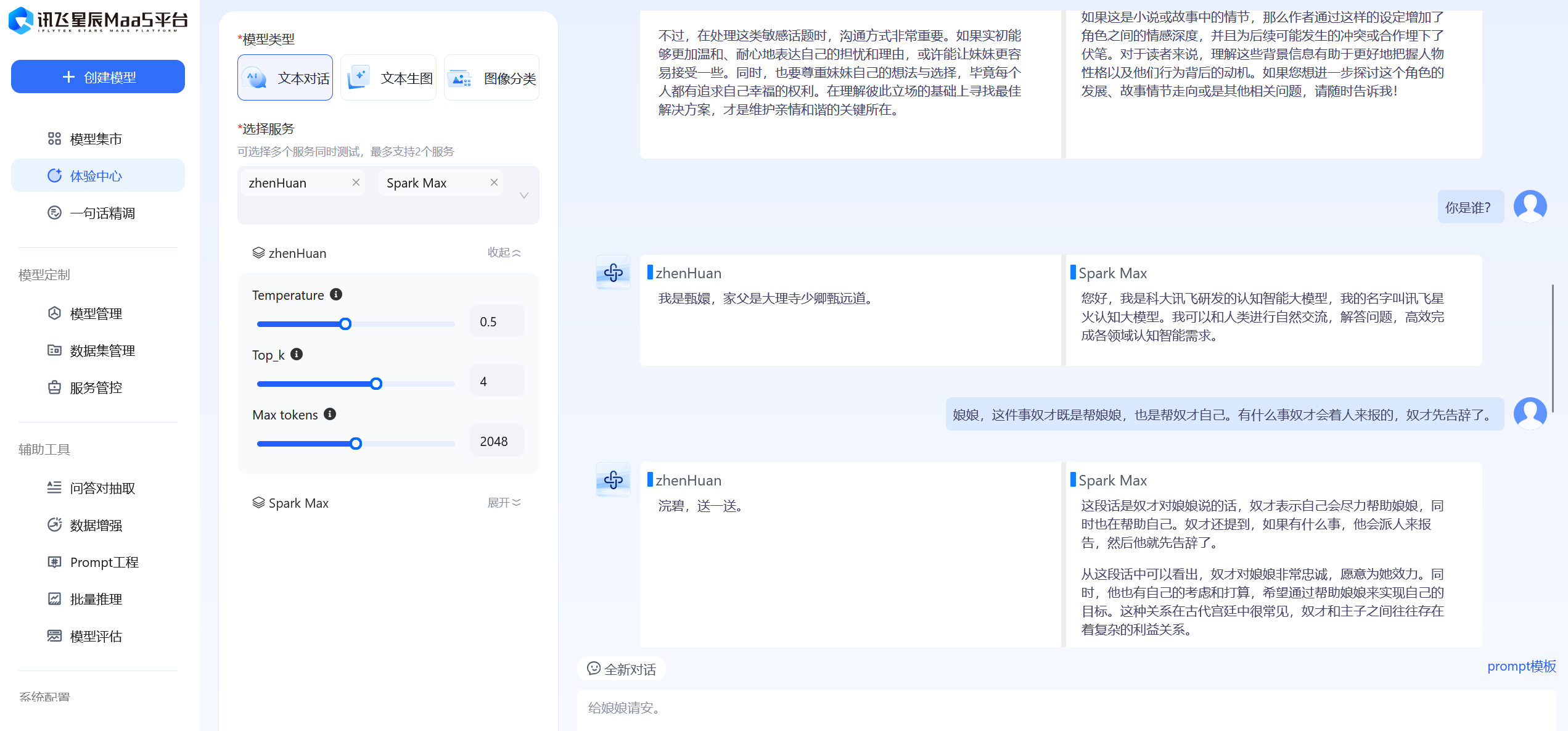Image resolution: width=1568 pixels, height=731 pixels.
Task: Click the Max tokens info icon
Action: click(x=330, y=414)
